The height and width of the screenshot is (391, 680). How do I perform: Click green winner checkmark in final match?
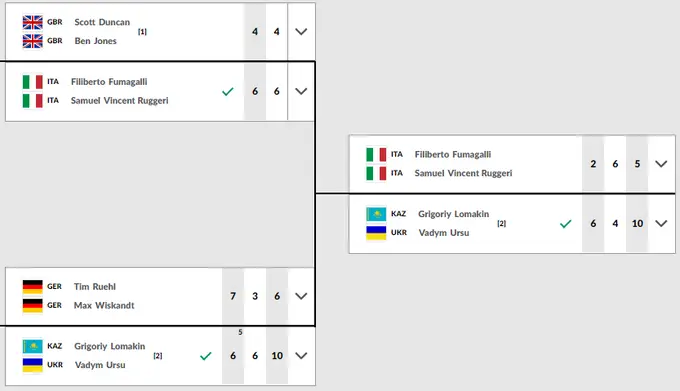pos(566,224)
